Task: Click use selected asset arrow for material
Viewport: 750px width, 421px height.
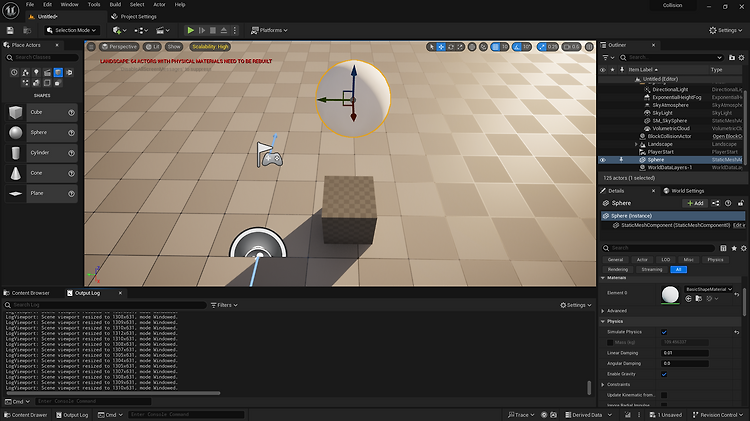Action: click(688, 299)
